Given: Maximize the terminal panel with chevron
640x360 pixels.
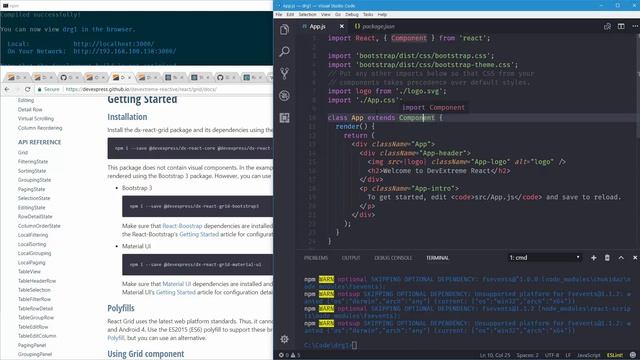Looking at the screenshot, I should click(x=621, y=258).
